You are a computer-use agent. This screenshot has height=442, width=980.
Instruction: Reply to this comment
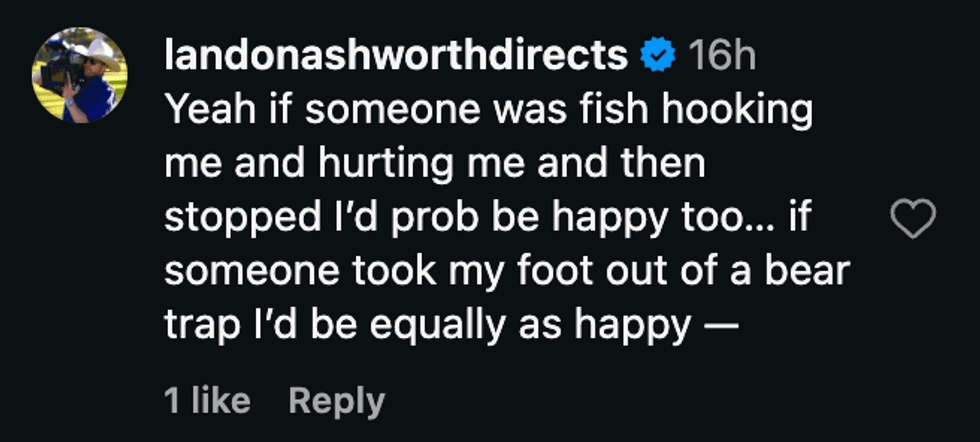(336, 401)
